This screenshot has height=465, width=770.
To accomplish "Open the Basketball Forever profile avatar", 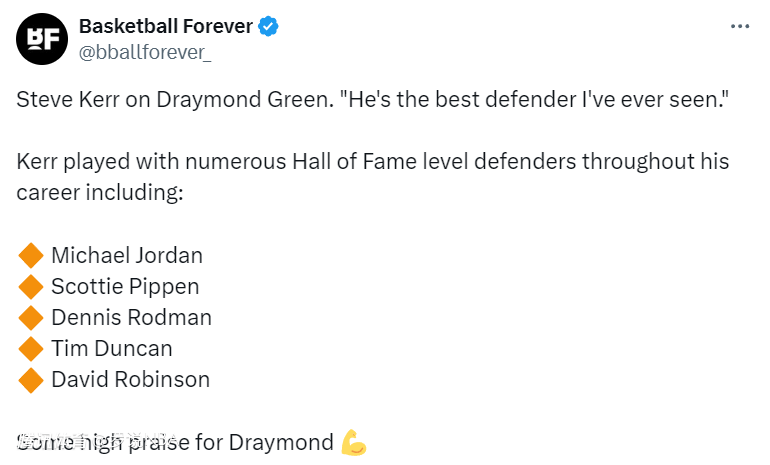I will (42, 38).
